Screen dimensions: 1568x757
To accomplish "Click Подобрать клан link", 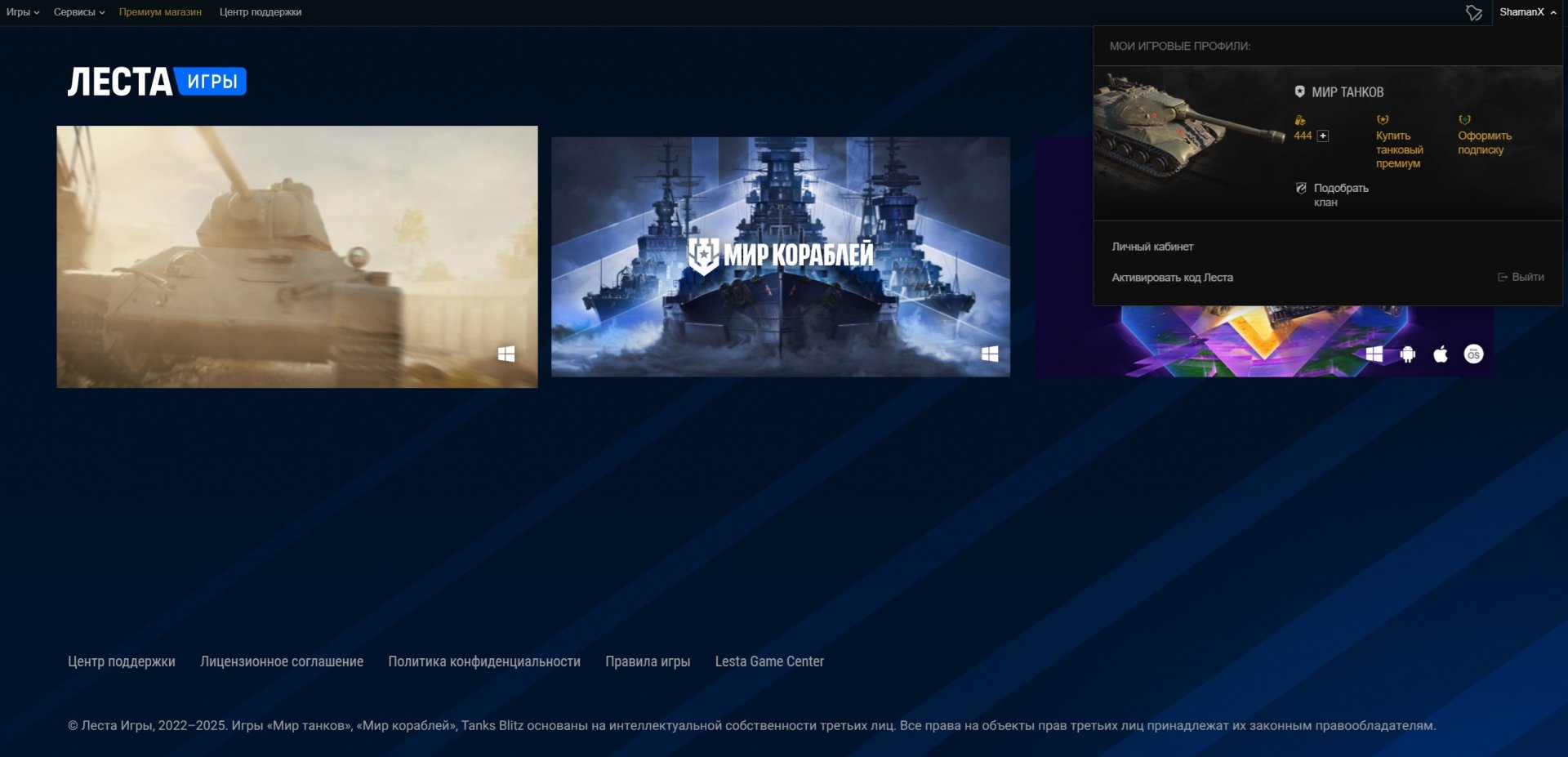I will coord(1341,194).
